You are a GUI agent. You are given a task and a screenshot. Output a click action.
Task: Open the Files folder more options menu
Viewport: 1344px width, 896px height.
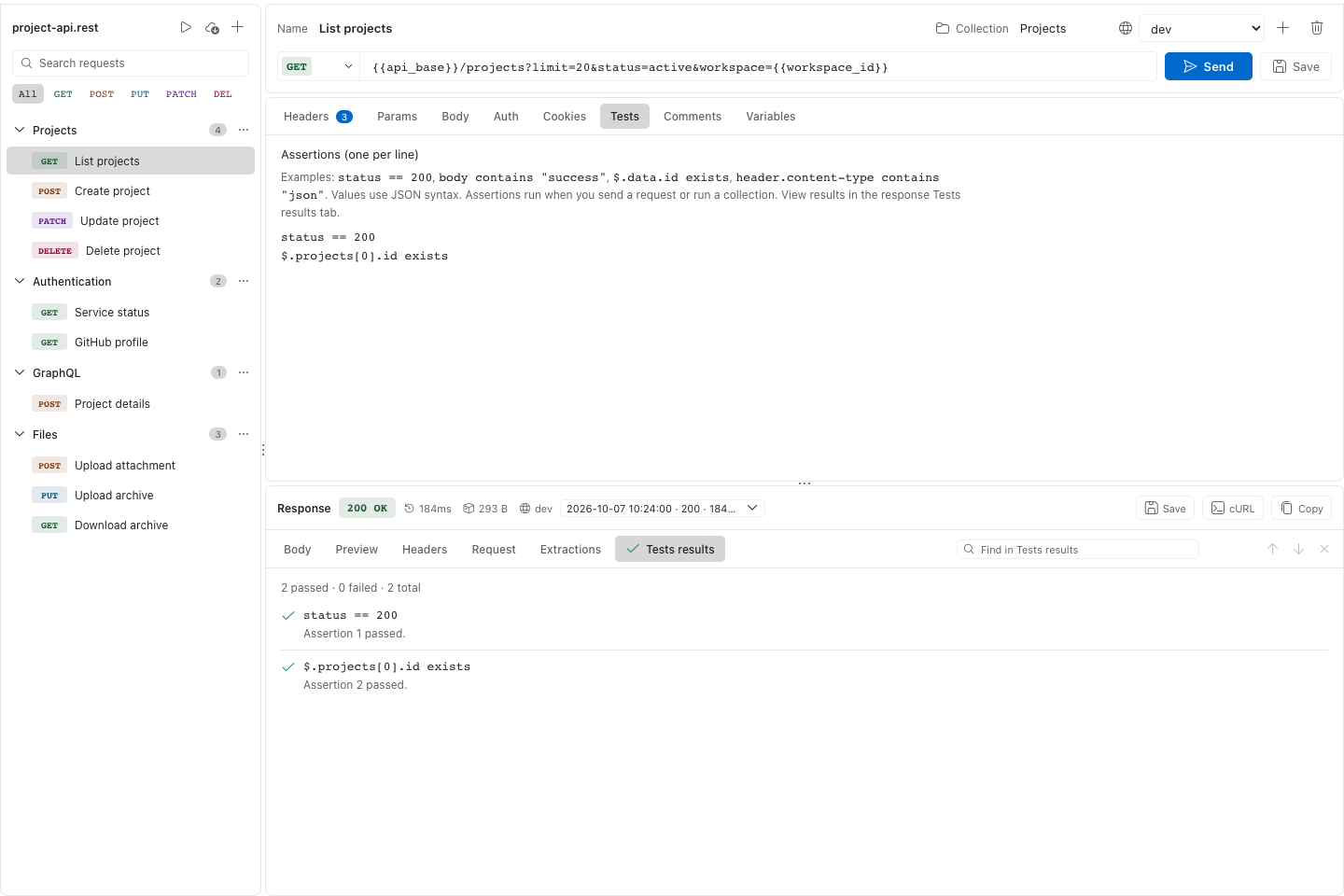click(244, 434)
